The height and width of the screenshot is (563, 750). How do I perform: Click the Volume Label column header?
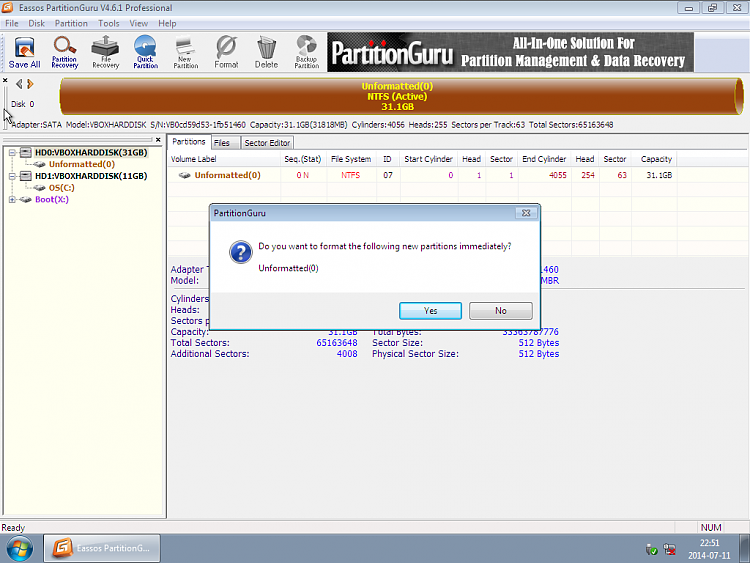(x=224, y=159)
